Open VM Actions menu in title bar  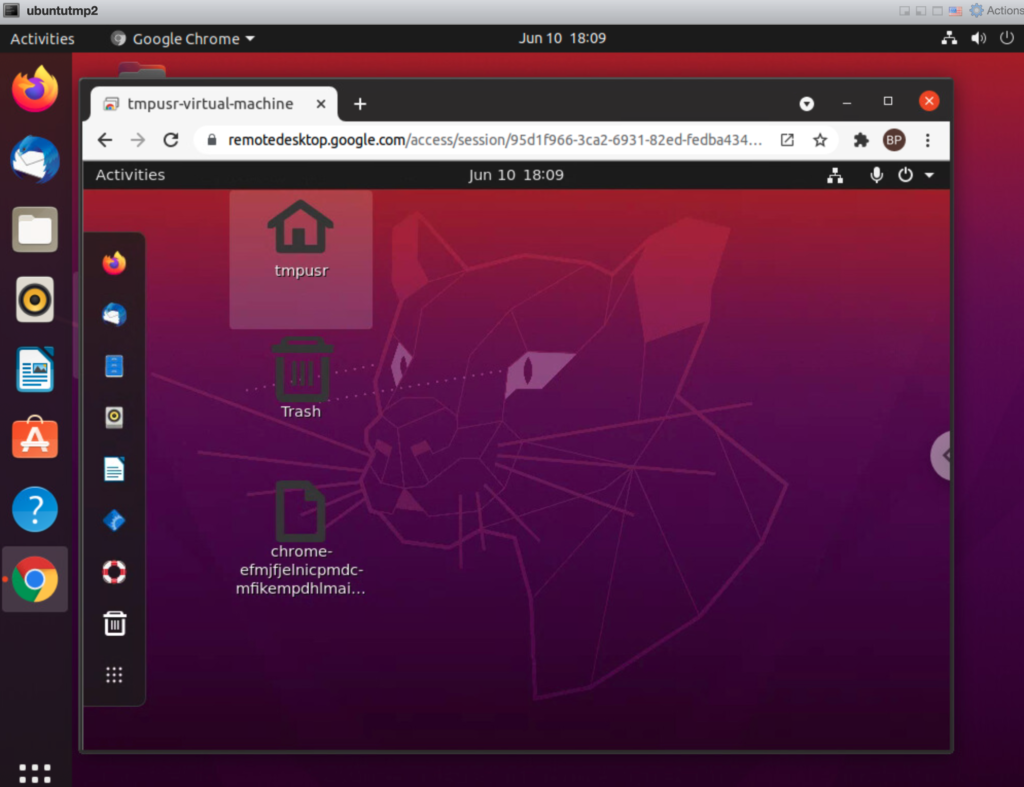coord(996,10)
